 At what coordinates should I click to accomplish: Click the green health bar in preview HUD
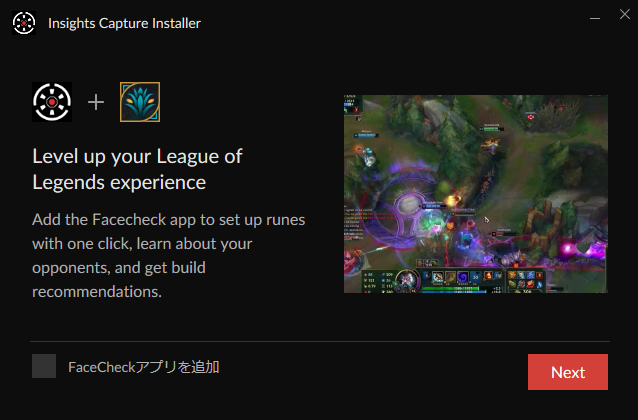450,289
